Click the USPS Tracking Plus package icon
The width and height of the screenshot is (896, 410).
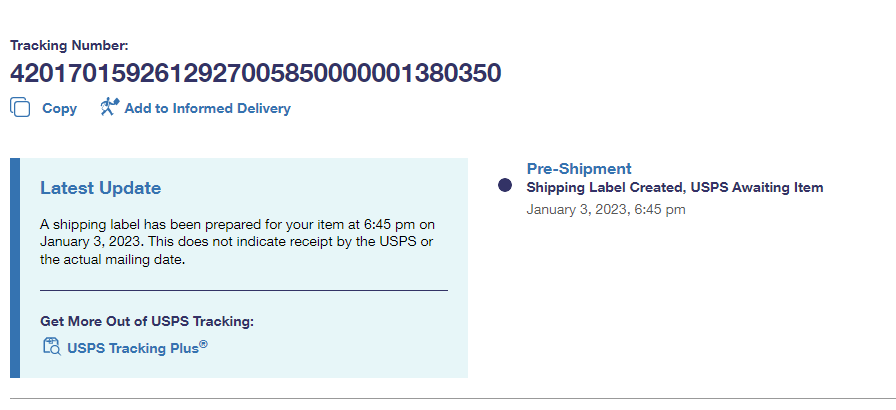point(51,347)
